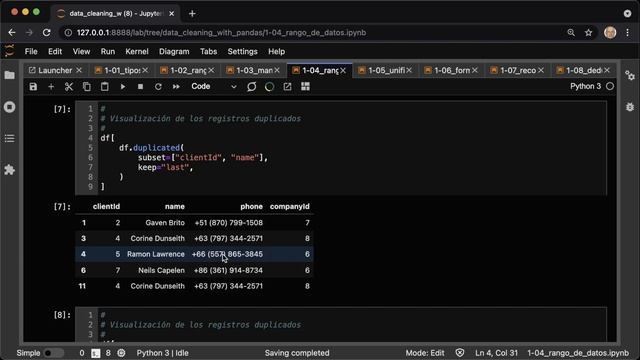The image size is (640, 360).
Task: Click the terminal count icon in status bar
Action: pyautogui.click(x=96, y=353)
